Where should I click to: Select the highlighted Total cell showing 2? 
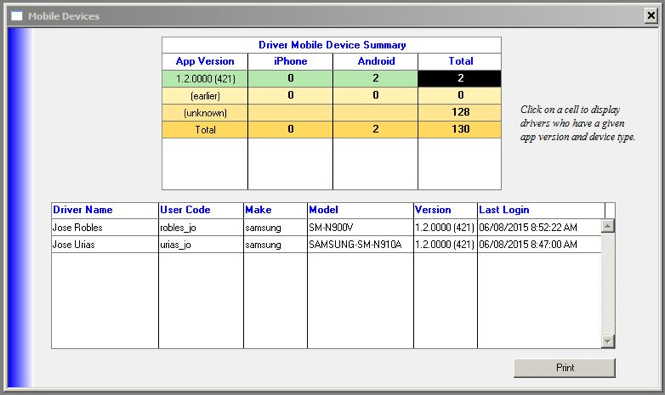[460, 79]
